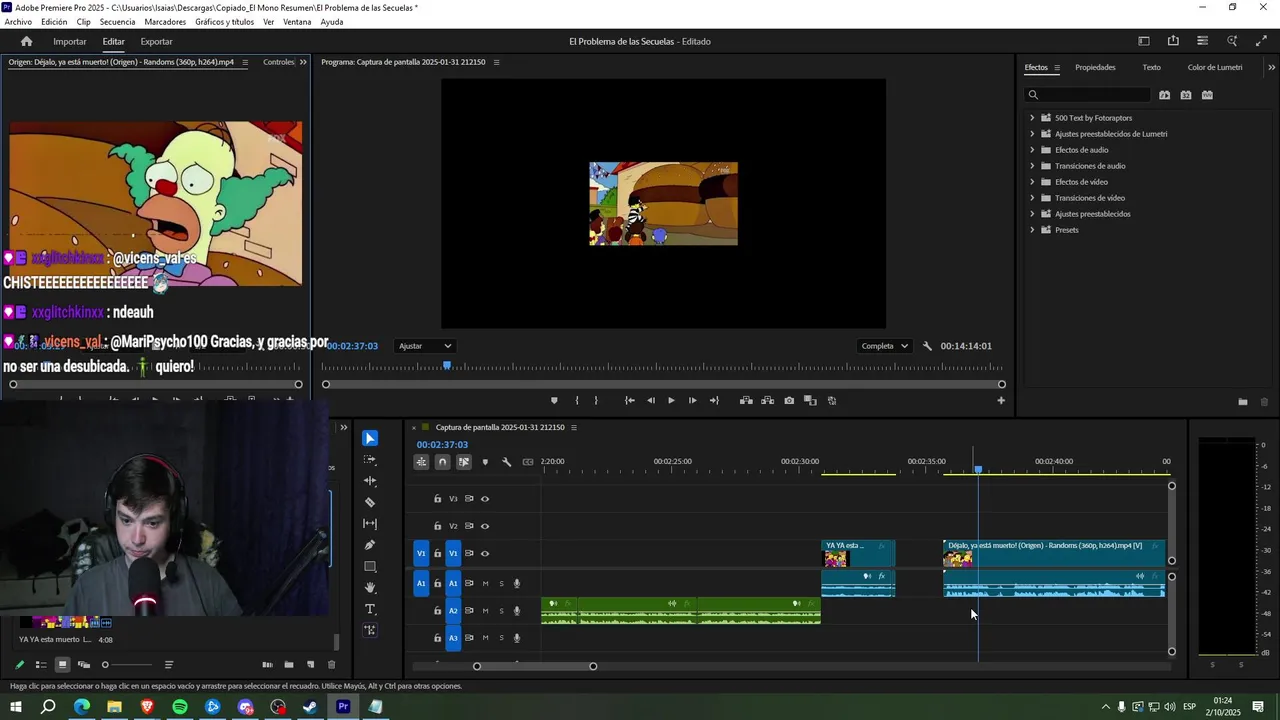Click the Effects panel search field
Screen dimensions: 1280x720
coord(1087,95)
